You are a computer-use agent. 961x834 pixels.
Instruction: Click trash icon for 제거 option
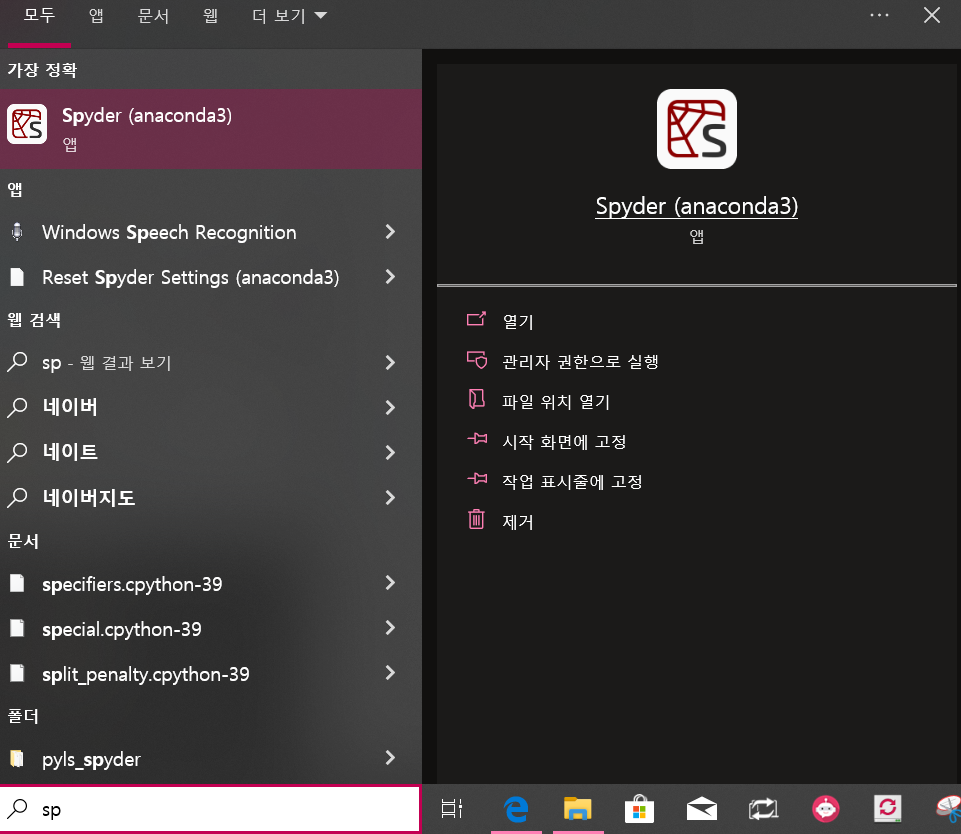476,520
